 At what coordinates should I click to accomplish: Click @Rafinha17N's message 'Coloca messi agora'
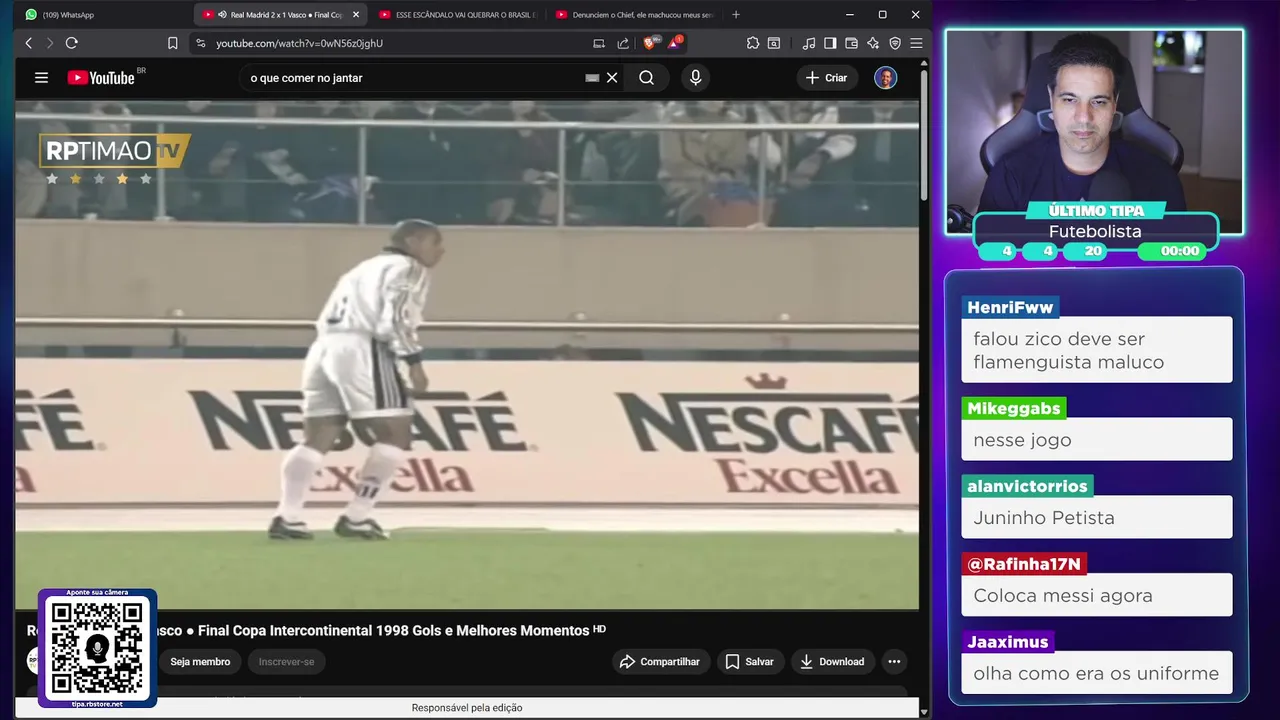[1096, 595]
